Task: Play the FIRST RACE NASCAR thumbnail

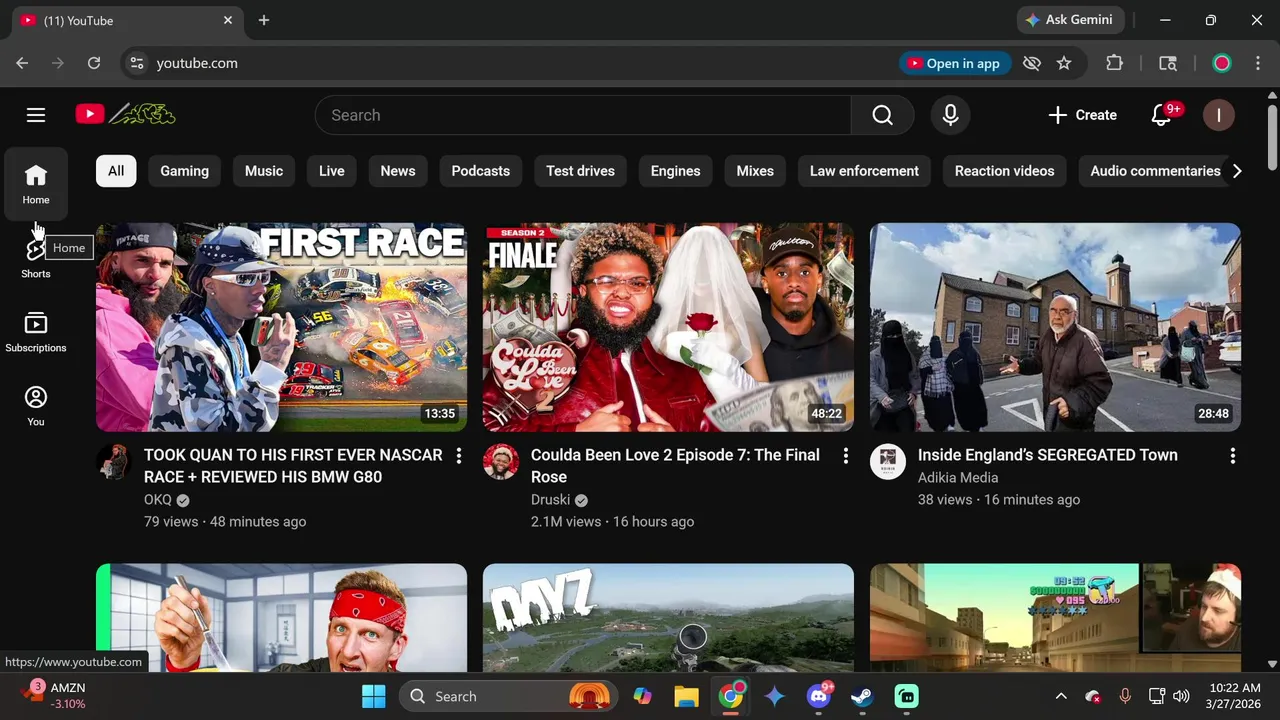Action: point(281,327)
